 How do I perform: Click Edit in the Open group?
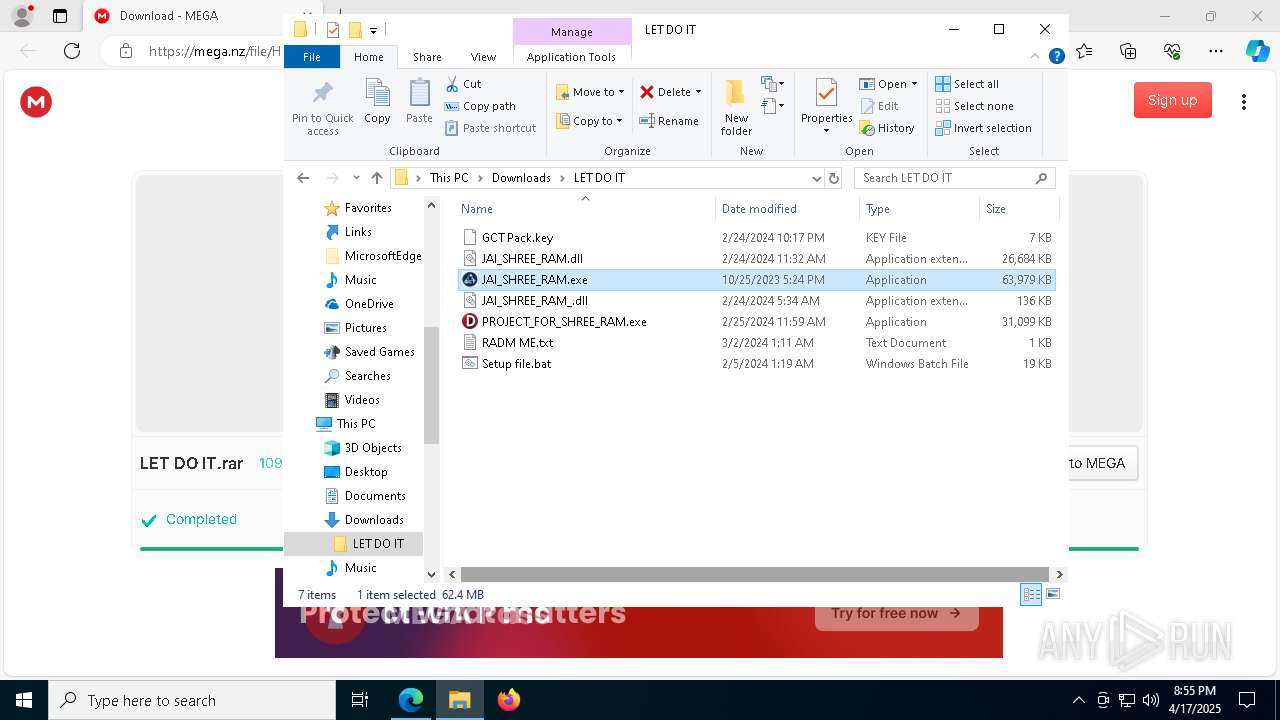click(x=879, y=106)
